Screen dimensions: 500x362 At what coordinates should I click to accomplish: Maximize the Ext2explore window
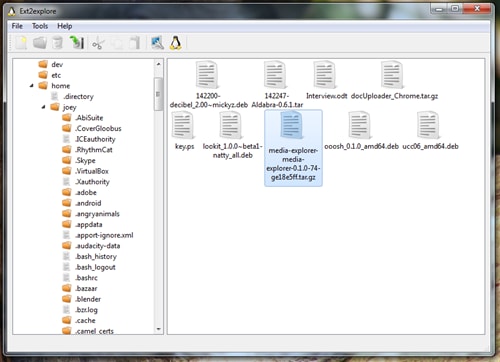(455, 9)
